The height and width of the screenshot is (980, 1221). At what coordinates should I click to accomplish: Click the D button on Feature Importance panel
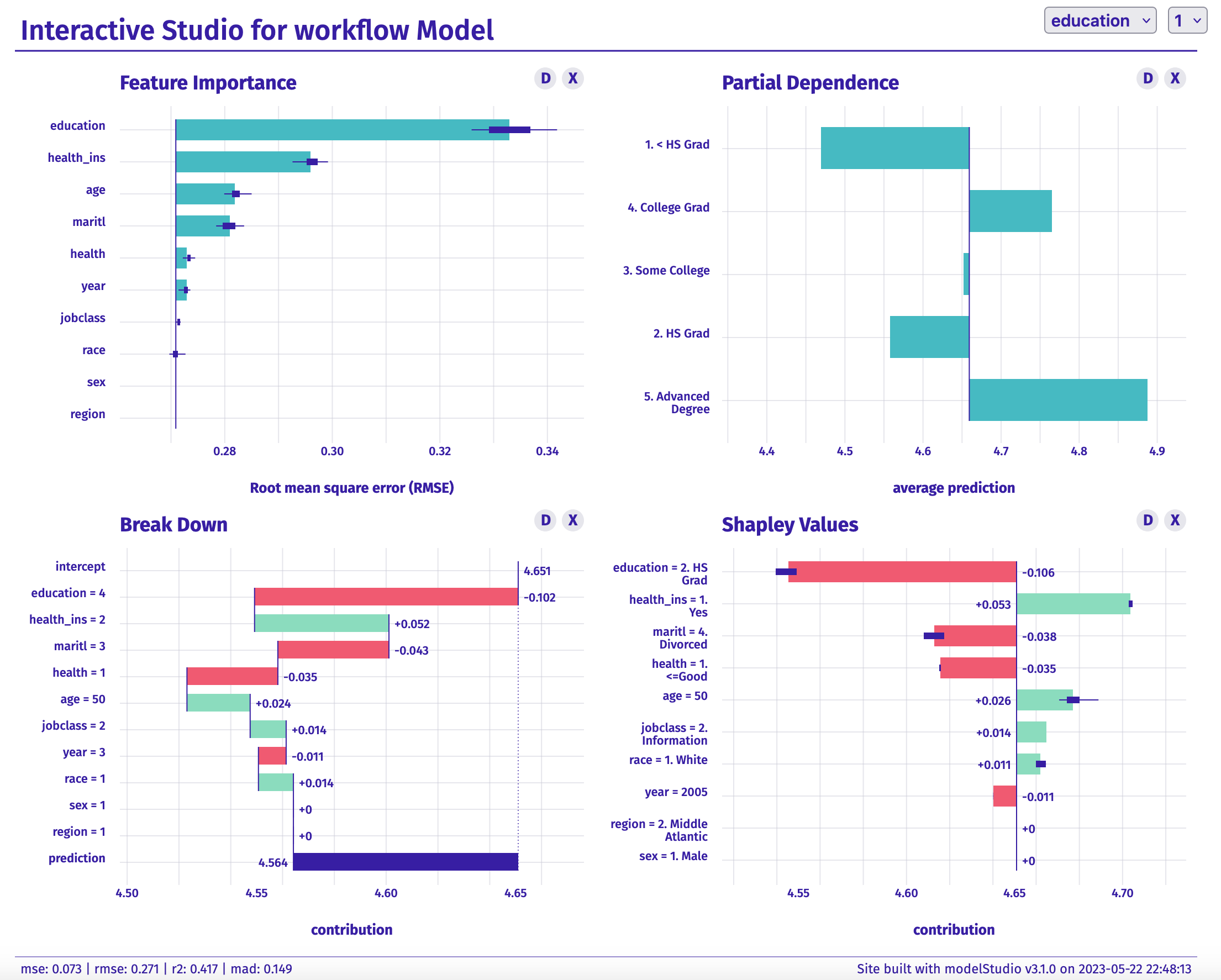(545, 78)
